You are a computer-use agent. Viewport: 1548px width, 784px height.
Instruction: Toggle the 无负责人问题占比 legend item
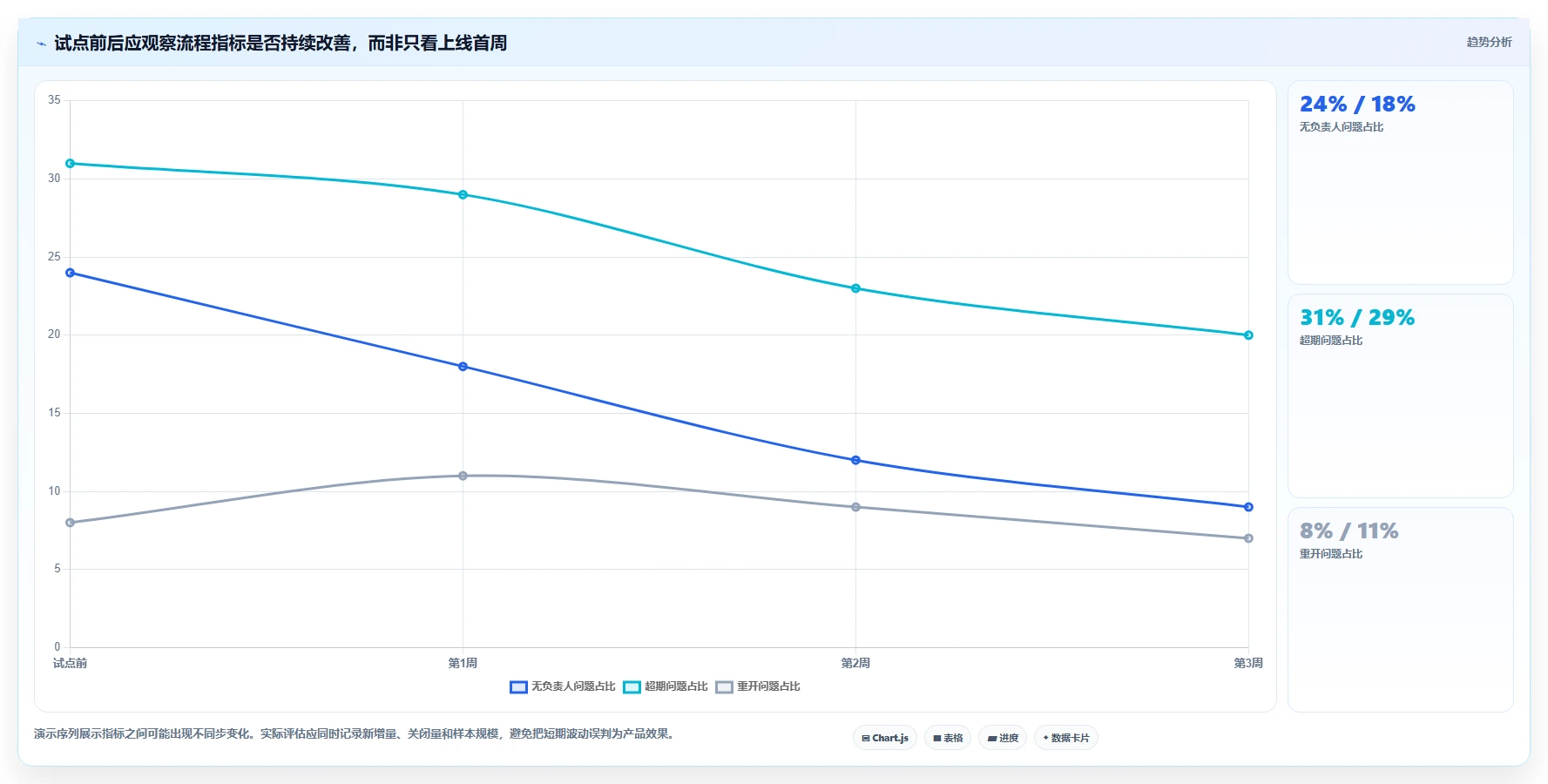[x=563, y=686]
